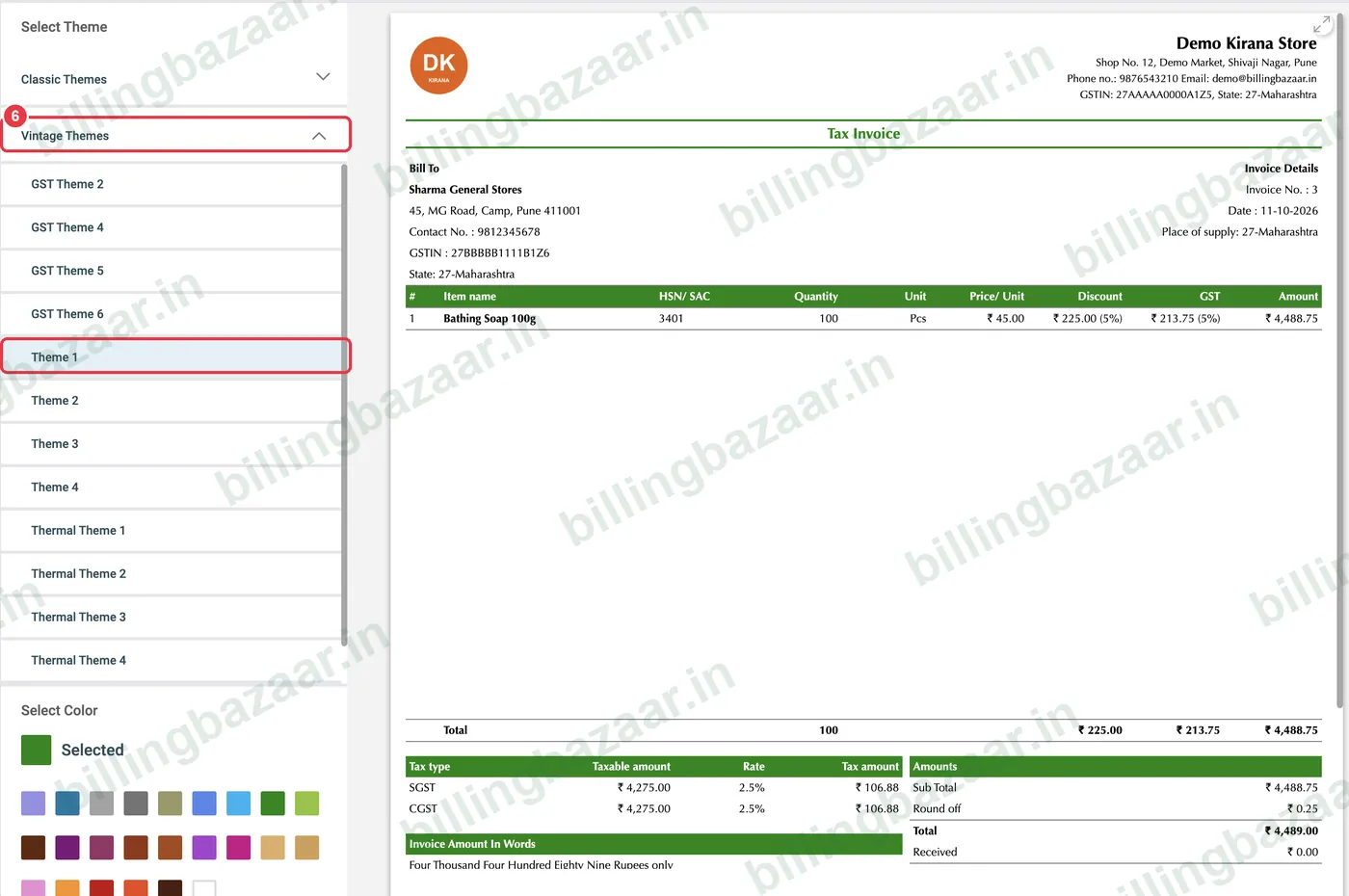The width and height of the screenshot is (1349, 896).
Task: Click the ₹ 4,489.00 total amount
Action: coord(1291,830)
